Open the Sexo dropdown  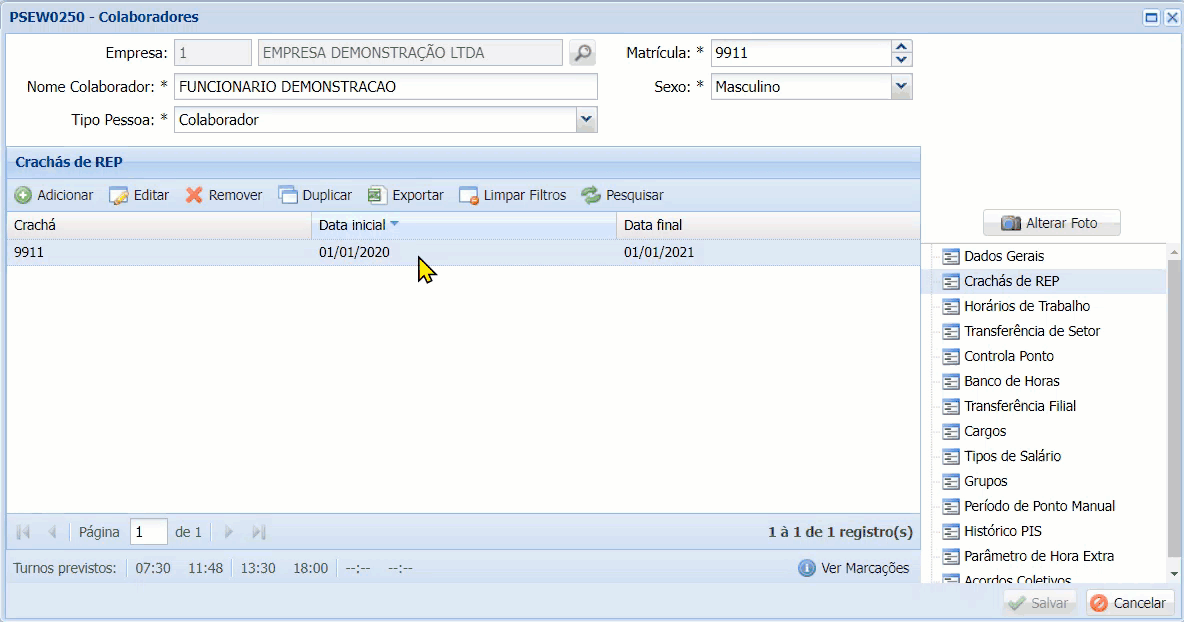click(901, 86)
